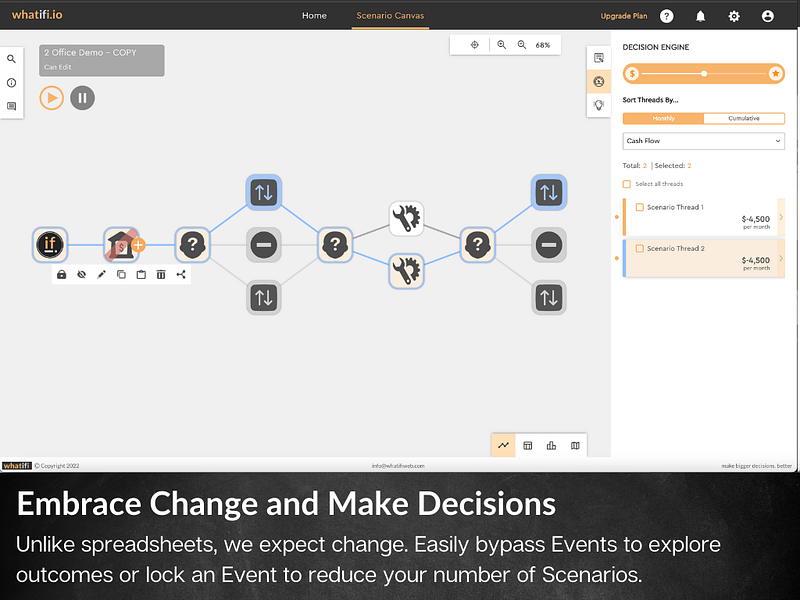Select the right grey minus bypass node
800x600 pixels.
click(549, 245)
